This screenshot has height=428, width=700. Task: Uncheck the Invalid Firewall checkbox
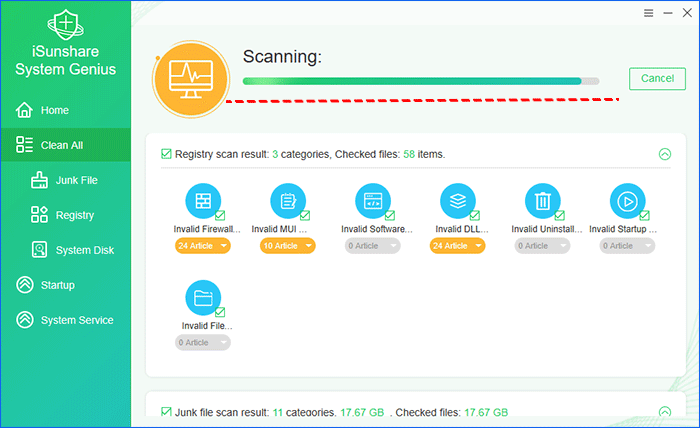point(220,216)
